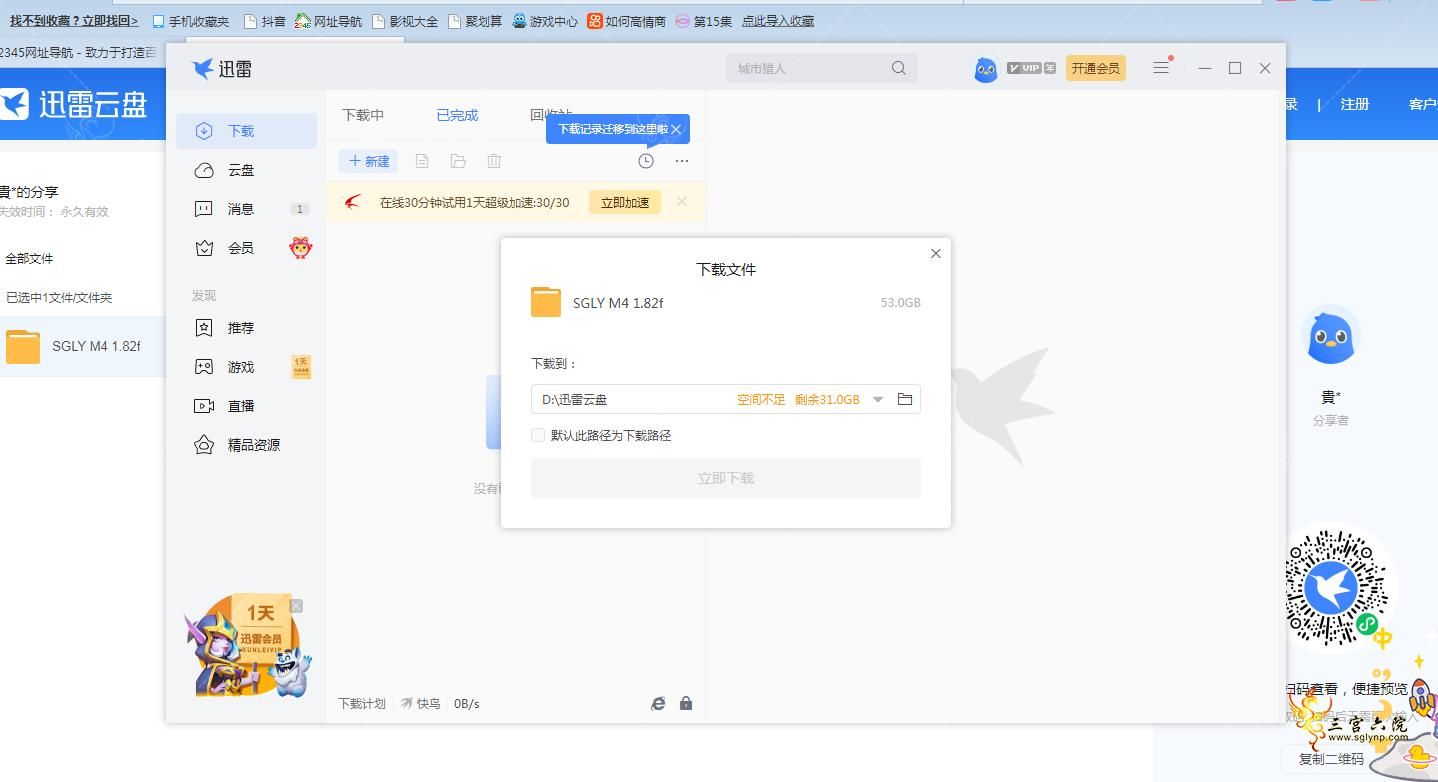Click 注册 link on the web page

tap(1355, 104)
